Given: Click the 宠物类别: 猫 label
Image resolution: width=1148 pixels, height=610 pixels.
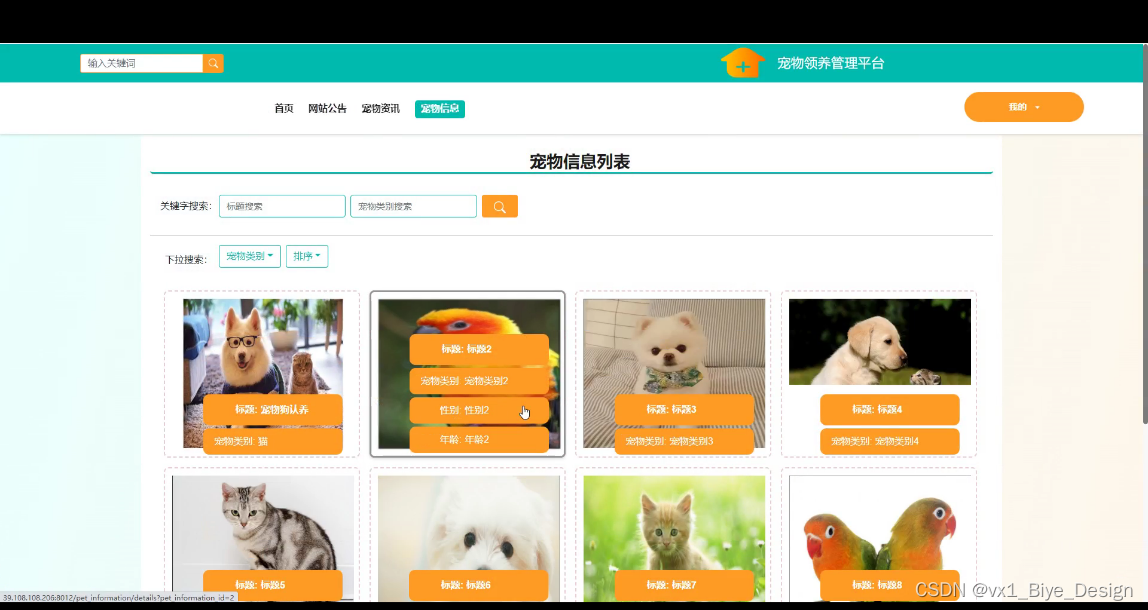Looking at the screenshot, I should click(272, 442).
